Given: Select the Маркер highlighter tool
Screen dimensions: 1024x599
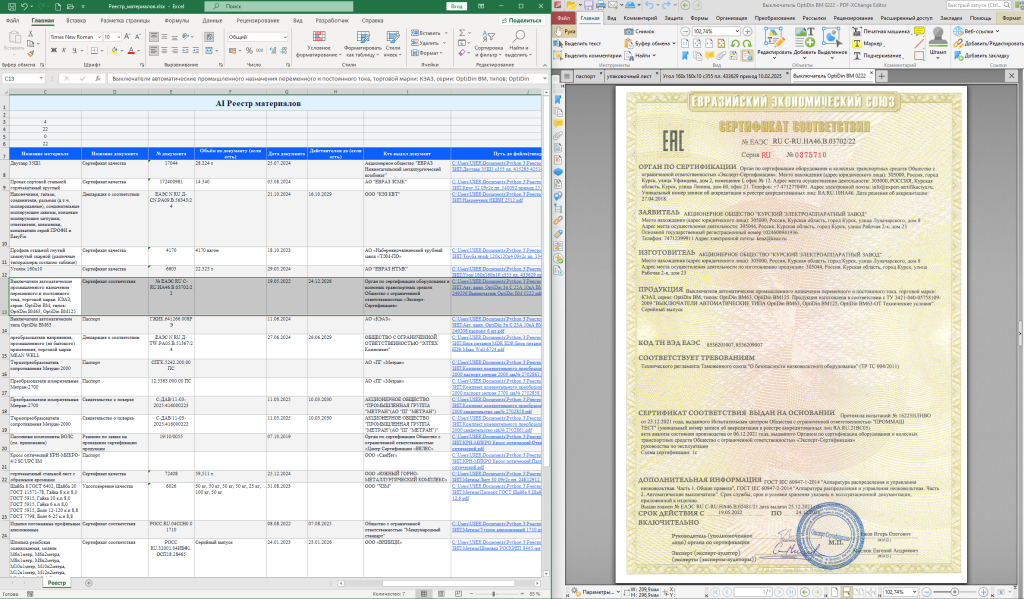Looking at the screenshot, I should click(868, 43).
